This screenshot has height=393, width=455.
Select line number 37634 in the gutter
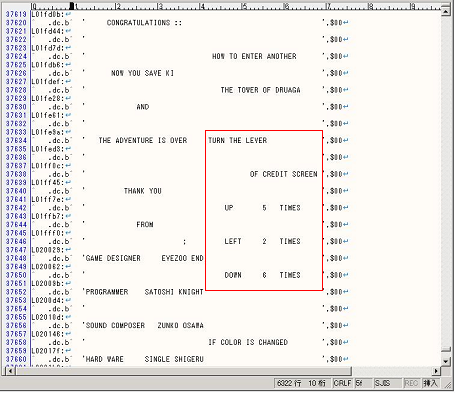[x=16, y=140]
